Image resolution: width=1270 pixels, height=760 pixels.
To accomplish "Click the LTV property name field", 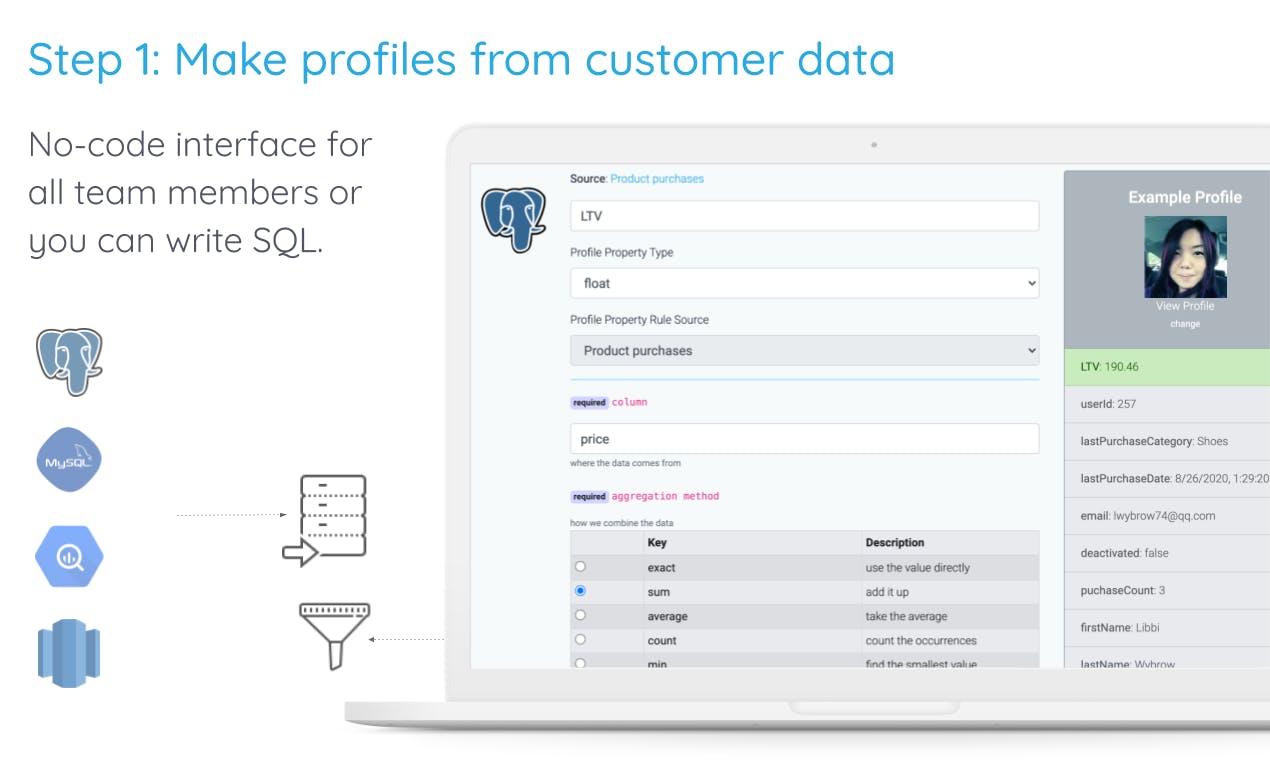I will point(804,216).
